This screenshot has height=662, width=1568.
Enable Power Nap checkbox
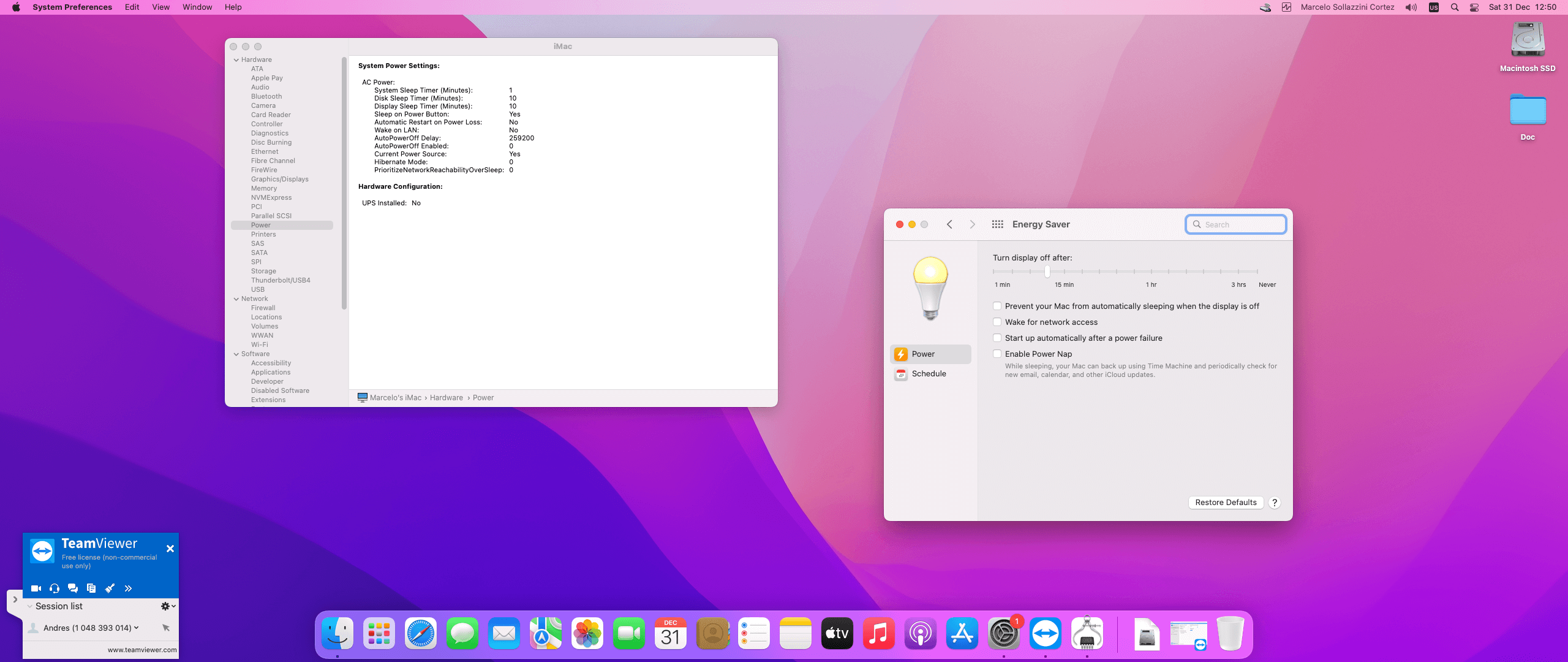coord(997,354)
